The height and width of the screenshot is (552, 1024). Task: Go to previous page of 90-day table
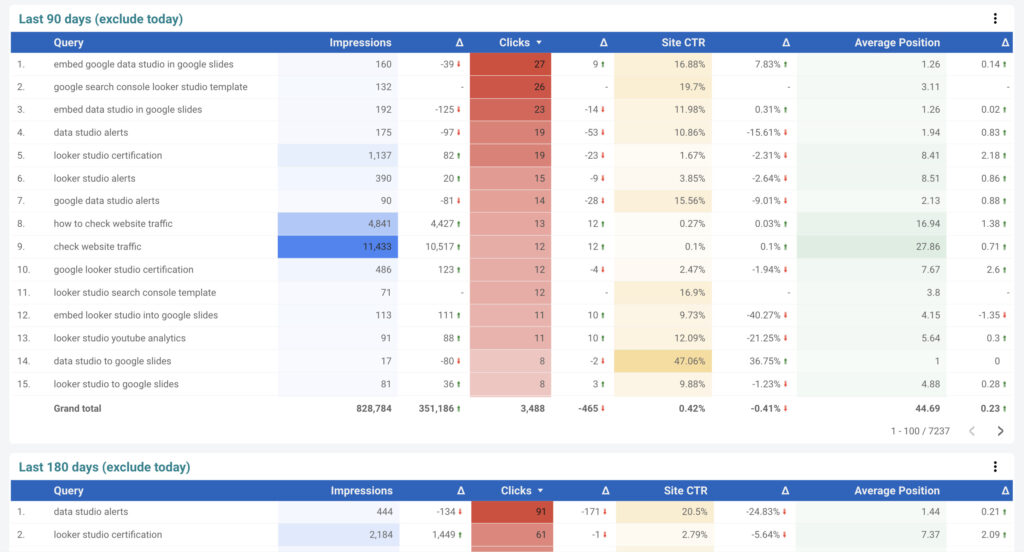click(972, 430)
